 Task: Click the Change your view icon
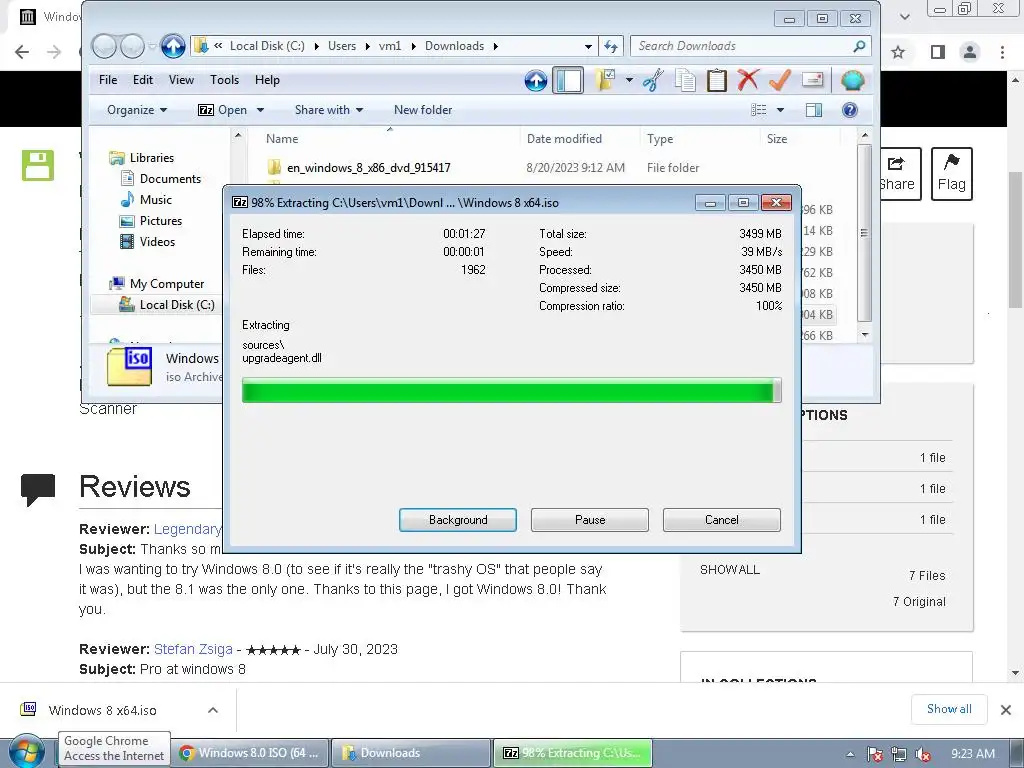[759, 110]
